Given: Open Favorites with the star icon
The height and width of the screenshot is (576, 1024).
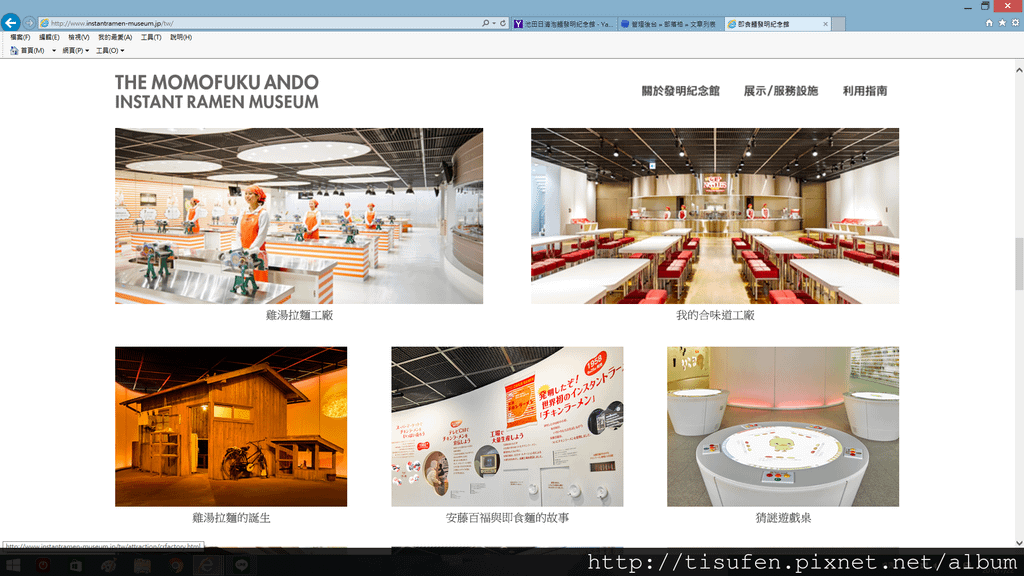Looking at the screenshot, I should 1002,23.
